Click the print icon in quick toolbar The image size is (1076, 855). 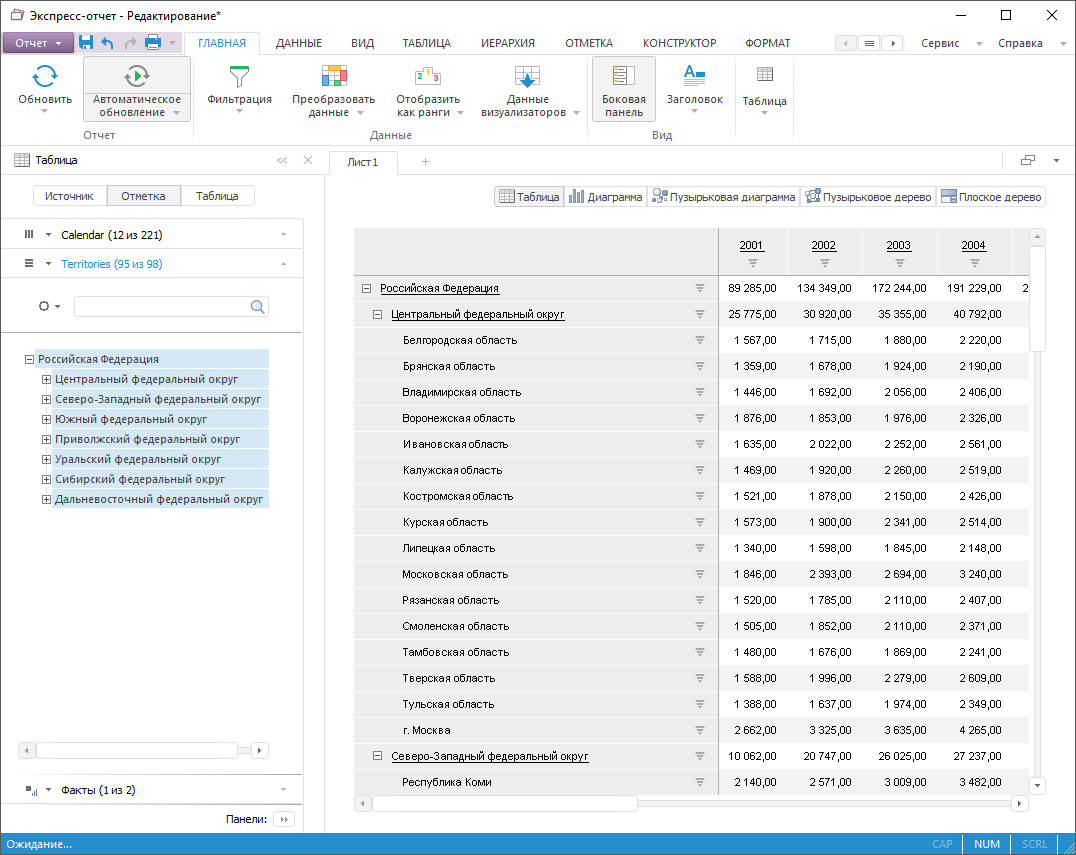(153, 42)
